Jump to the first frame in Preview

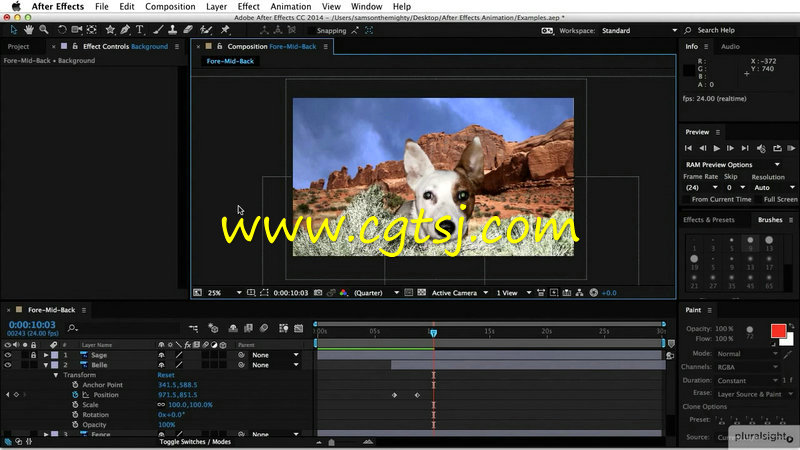point(688,148)
